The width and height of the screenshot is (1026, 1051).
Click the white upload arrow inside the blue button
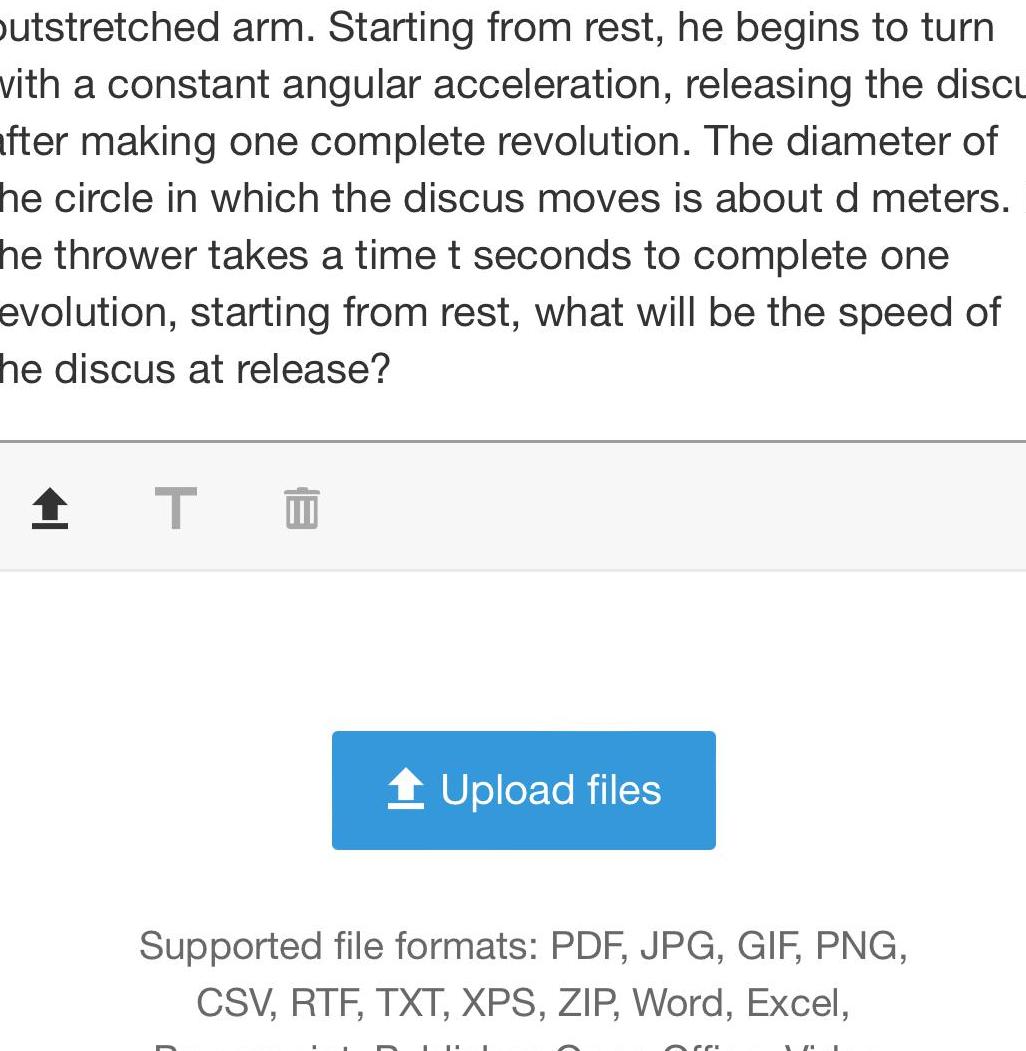click(404, 789)
